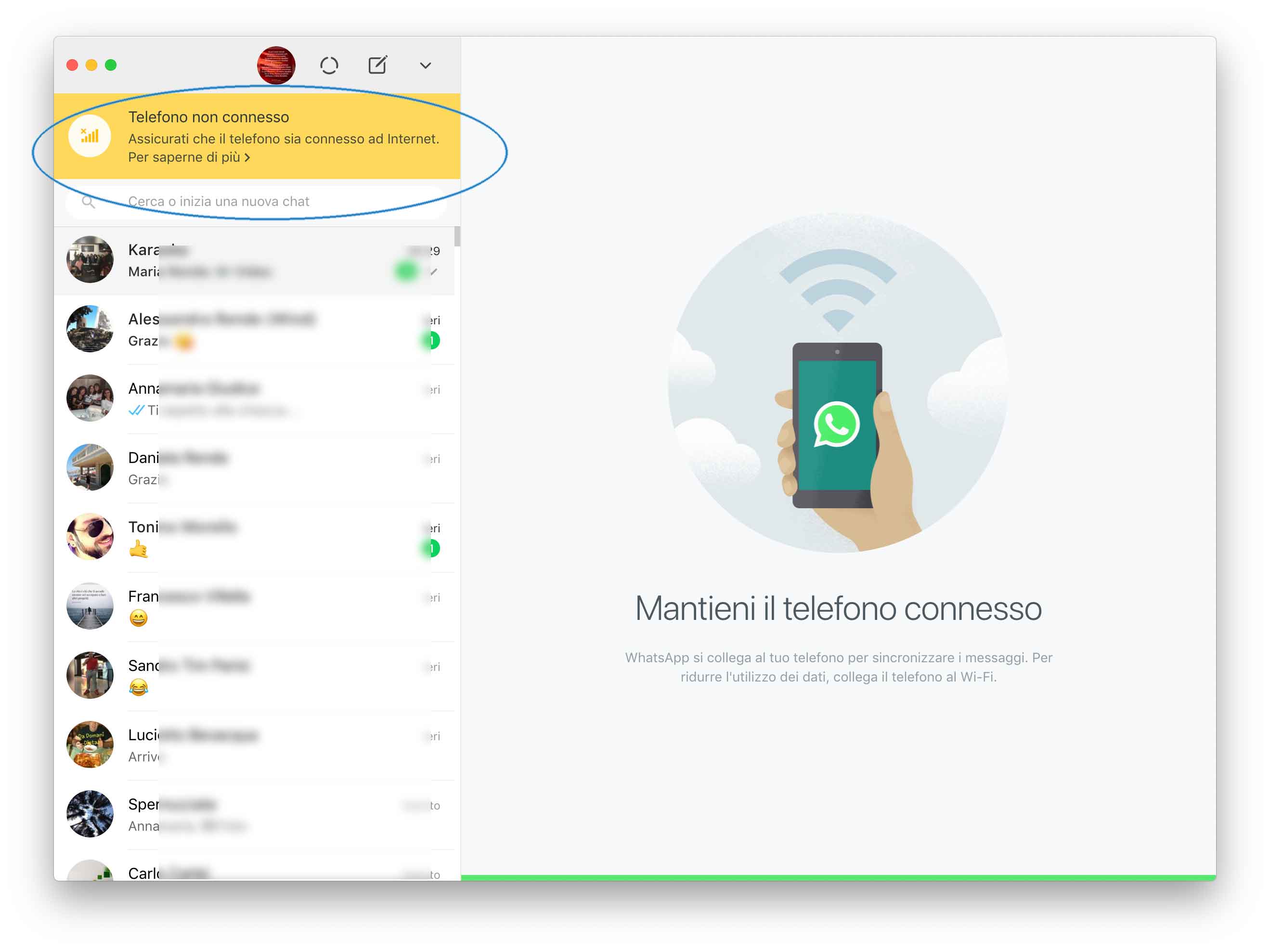
Task: Click Toni's sunglasses profile avatar
Action: tap(90, 537)
